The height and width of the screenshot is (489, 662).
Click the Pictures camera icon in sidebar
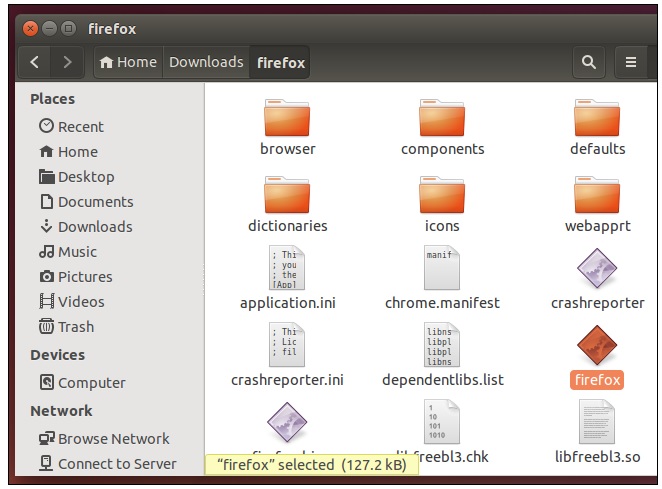(x=46, y=277)
